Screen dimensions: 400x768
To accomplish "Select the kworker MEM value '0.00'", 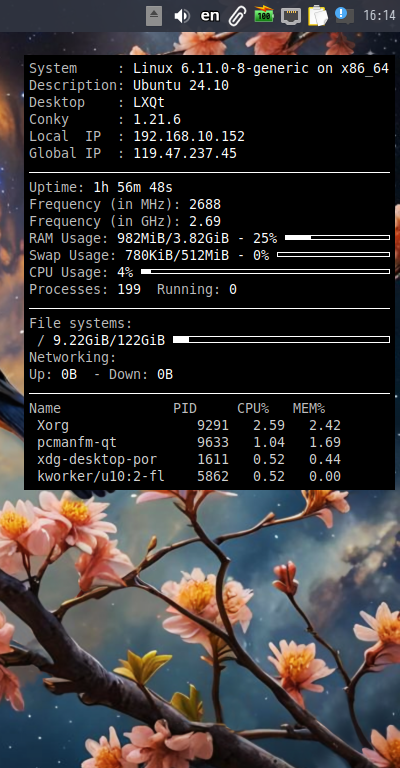I will pos(325,477).
